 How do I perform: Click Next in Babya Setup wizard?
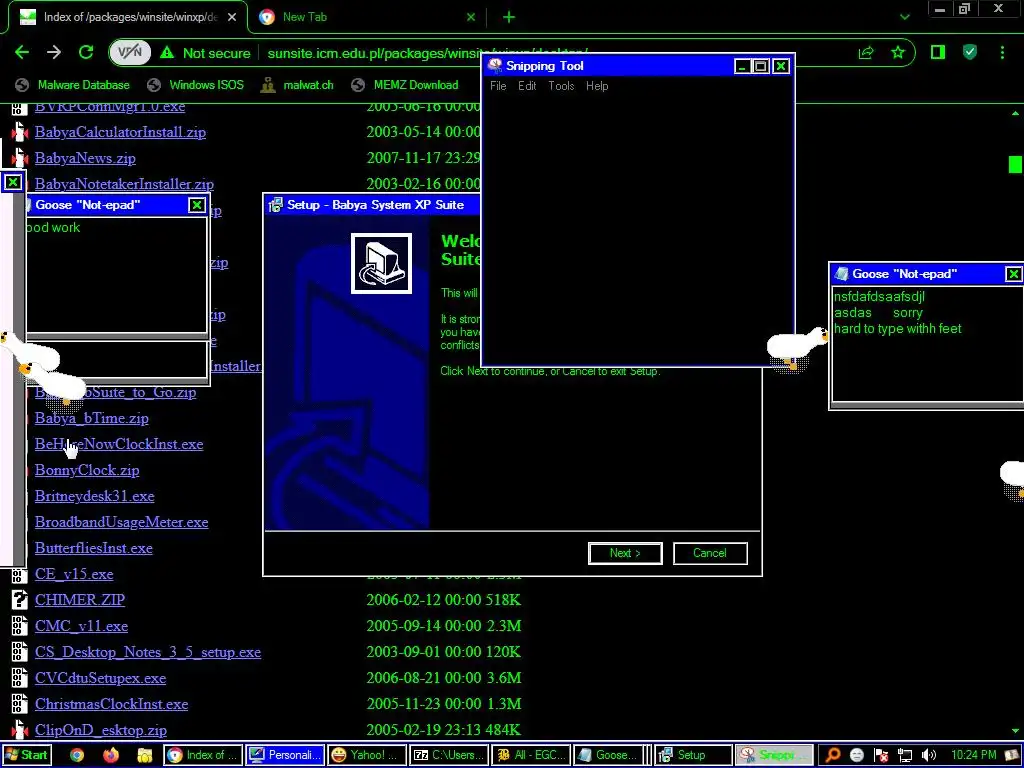click(625, 553)
